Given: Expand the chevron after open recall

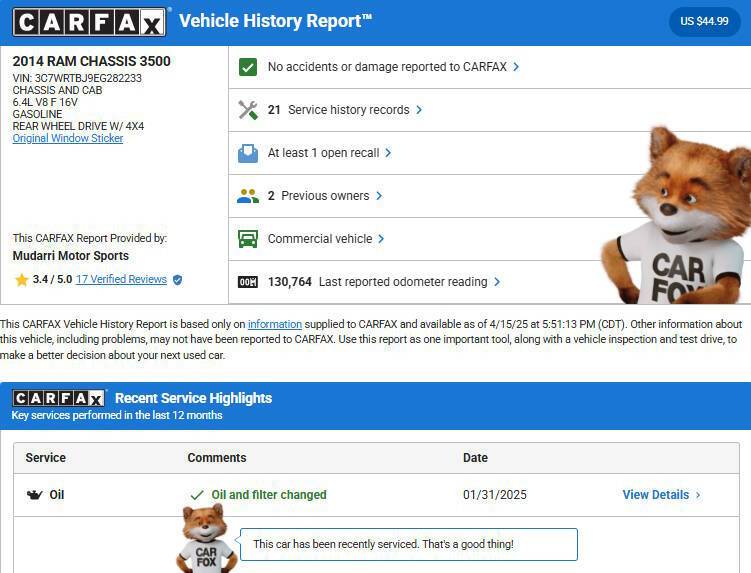Looking at the screenshot, I should click(x=388, y=153).
